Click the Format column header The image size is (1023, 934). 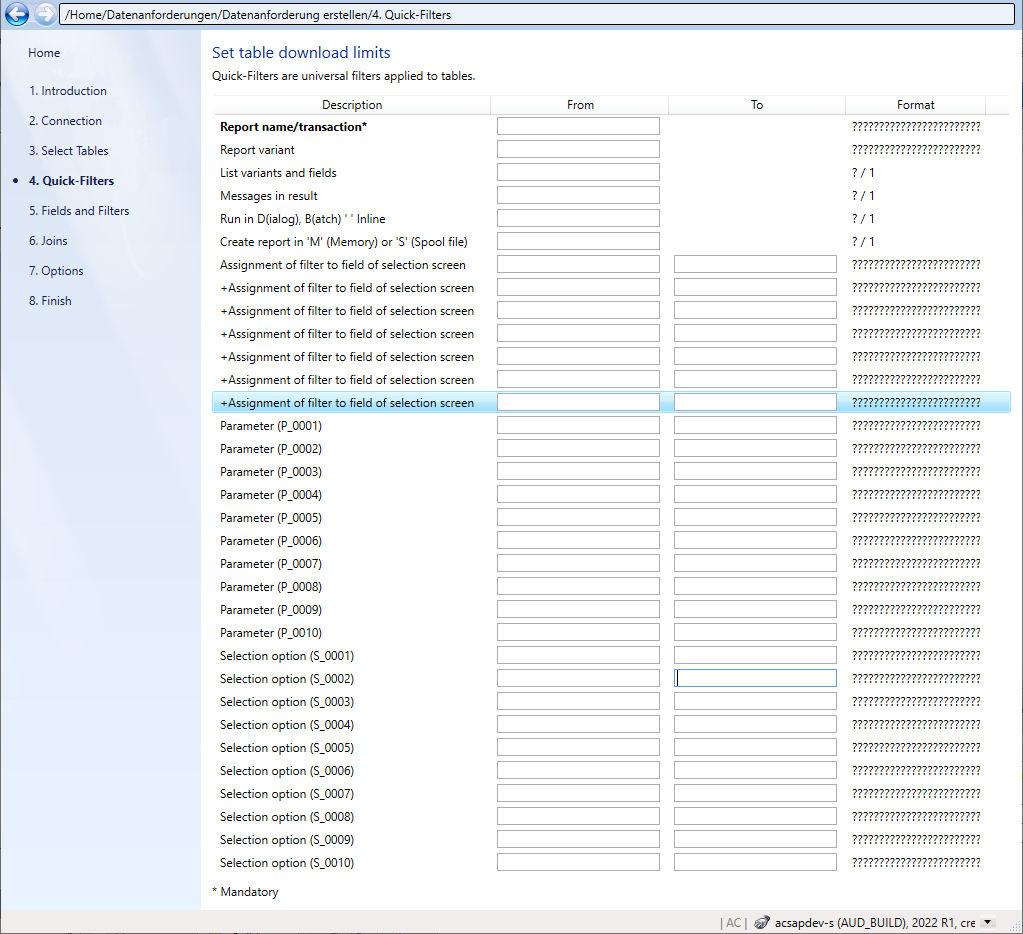(x=915, y=104)
